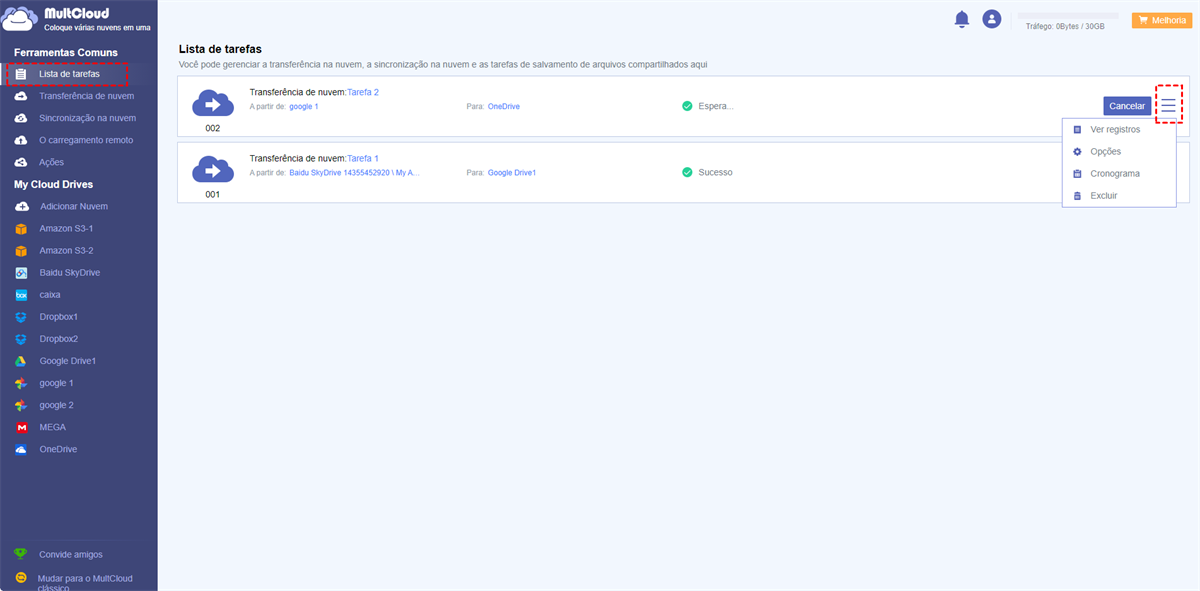
Task: Click the classic MultCloud smiley icon
Action: 20,578
